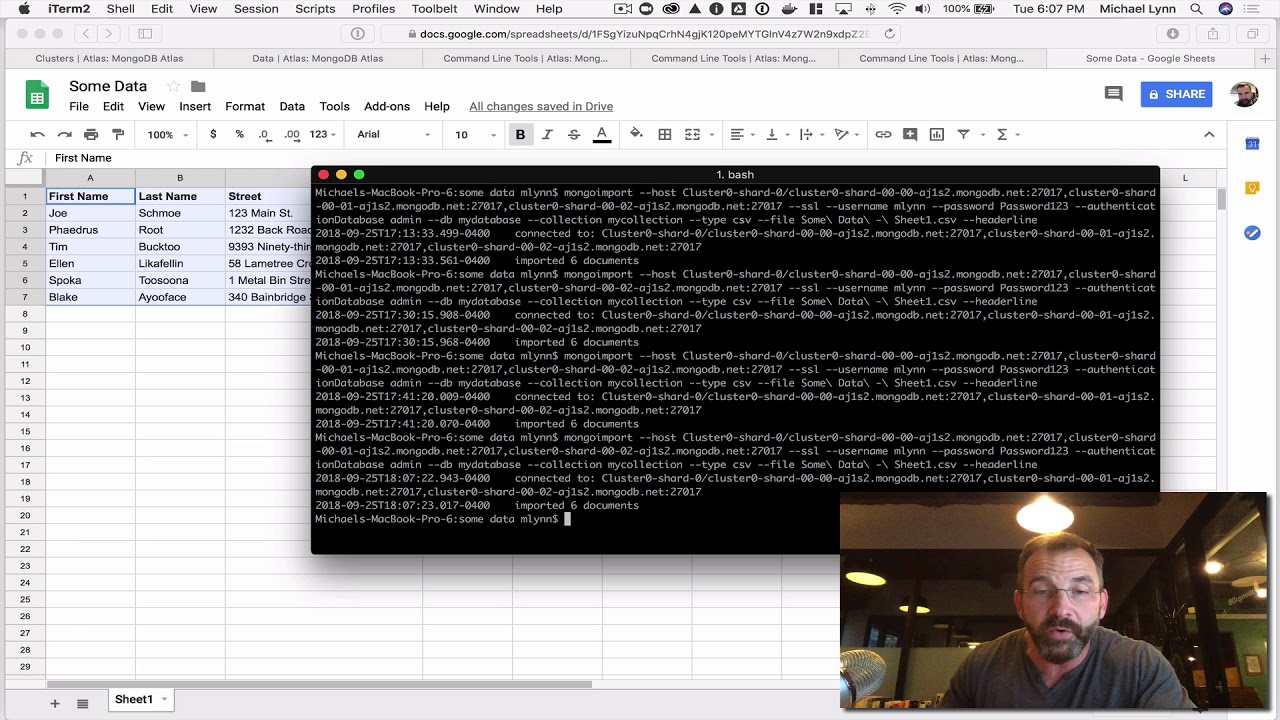Viewport: 1280px width, 720px height.
Task: Click the blue SHARE button
Action: tap(1177, 94)
